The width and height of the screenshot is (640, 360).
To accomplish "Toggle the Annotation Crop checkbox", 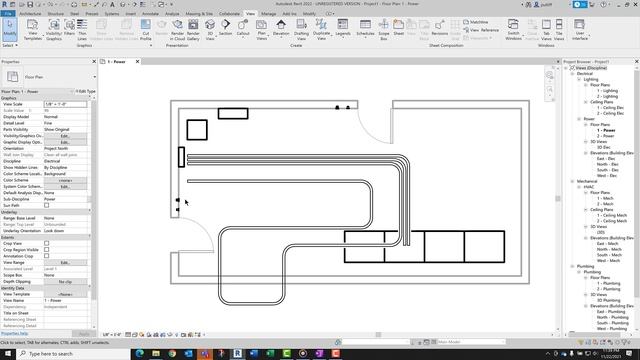I will [47, 256].
